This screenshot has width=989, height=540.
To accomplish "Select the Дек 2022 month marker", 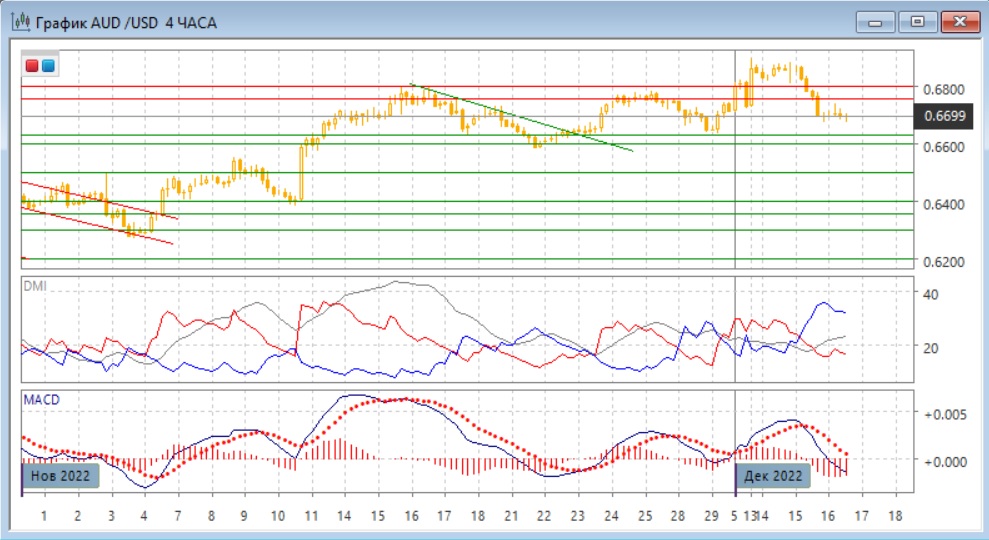I will click(773, 476).
